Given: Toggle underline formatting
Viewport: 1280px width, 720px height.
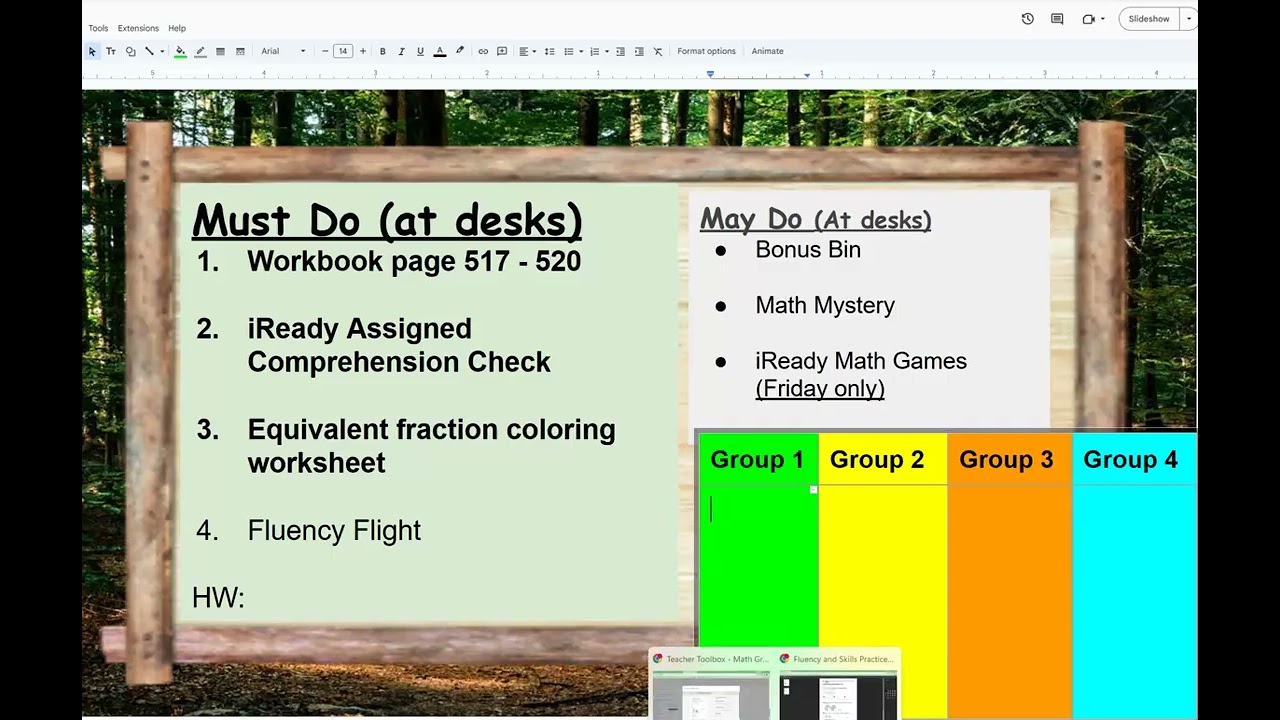Looking at the screenshot, I should pyautogui.click(x=420, y=51).
